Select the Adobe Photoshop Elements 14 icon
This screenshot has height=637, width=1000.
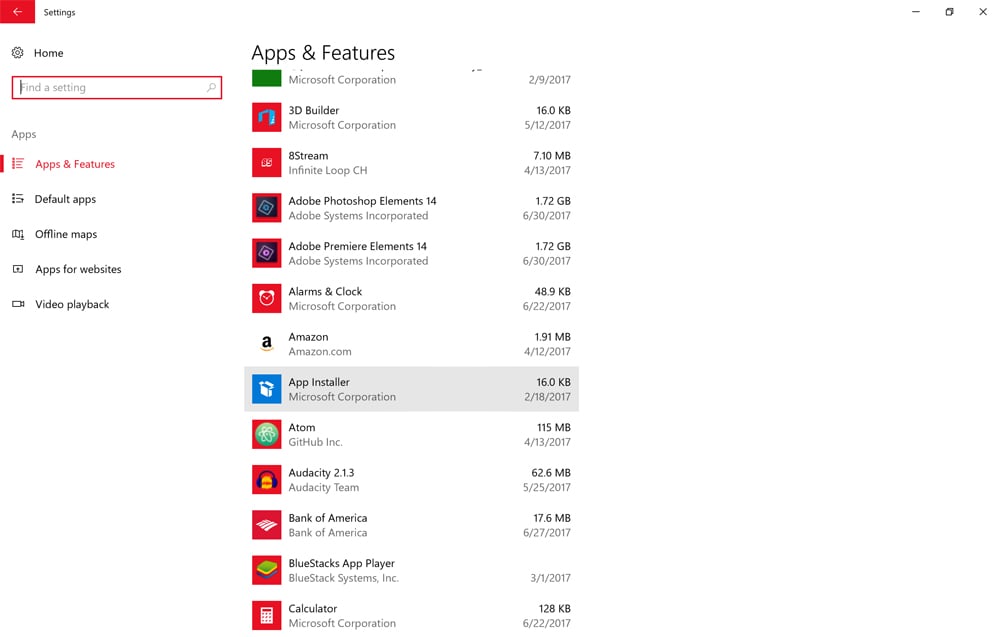[x=266, y=208]
